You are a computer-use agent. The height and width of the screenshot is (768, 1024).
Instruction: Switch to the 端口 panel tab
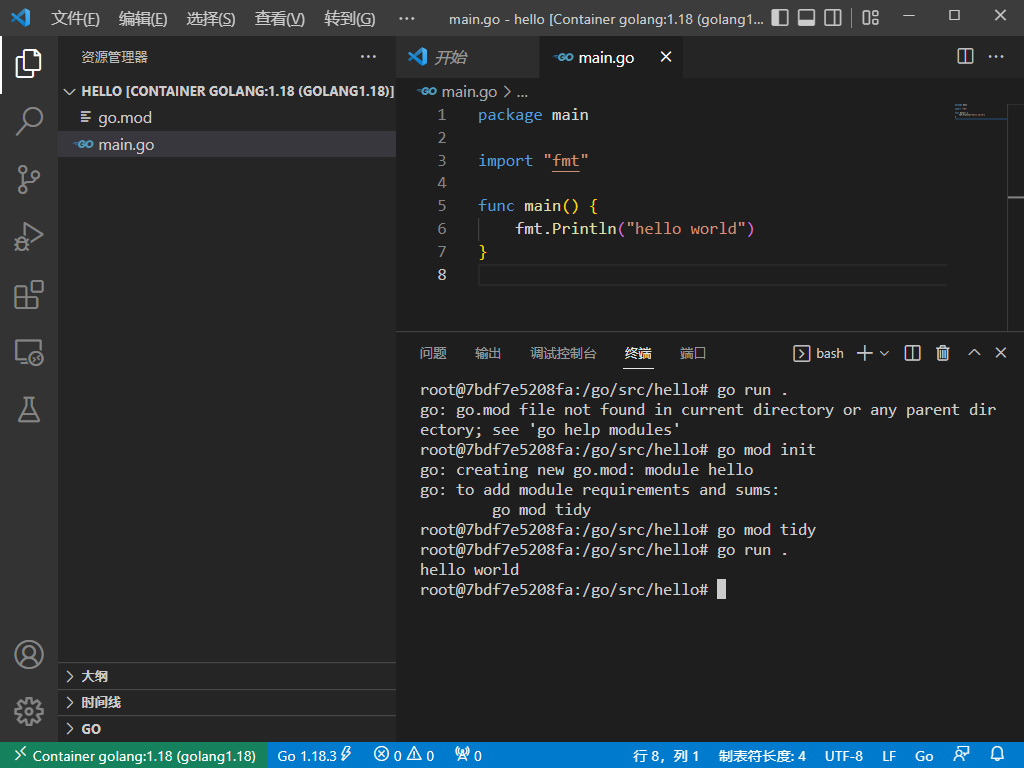693,353
